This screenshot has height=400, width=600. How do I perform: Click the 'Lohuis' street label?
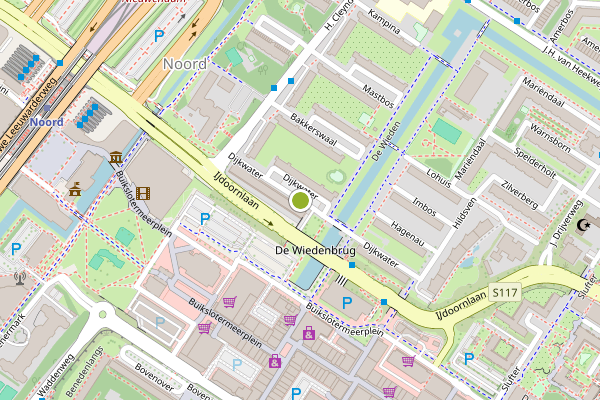coord(439,178)
